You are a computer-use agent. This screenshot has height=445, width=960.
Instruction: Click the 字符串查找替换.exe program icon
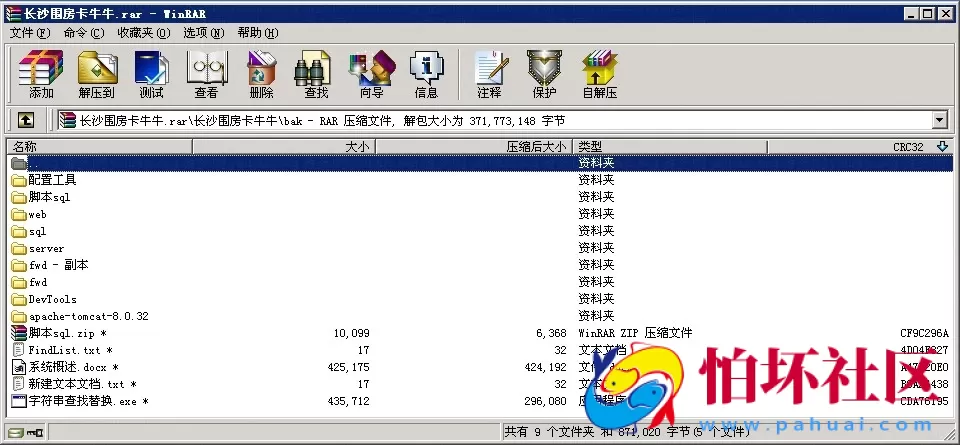pos(19,402)
